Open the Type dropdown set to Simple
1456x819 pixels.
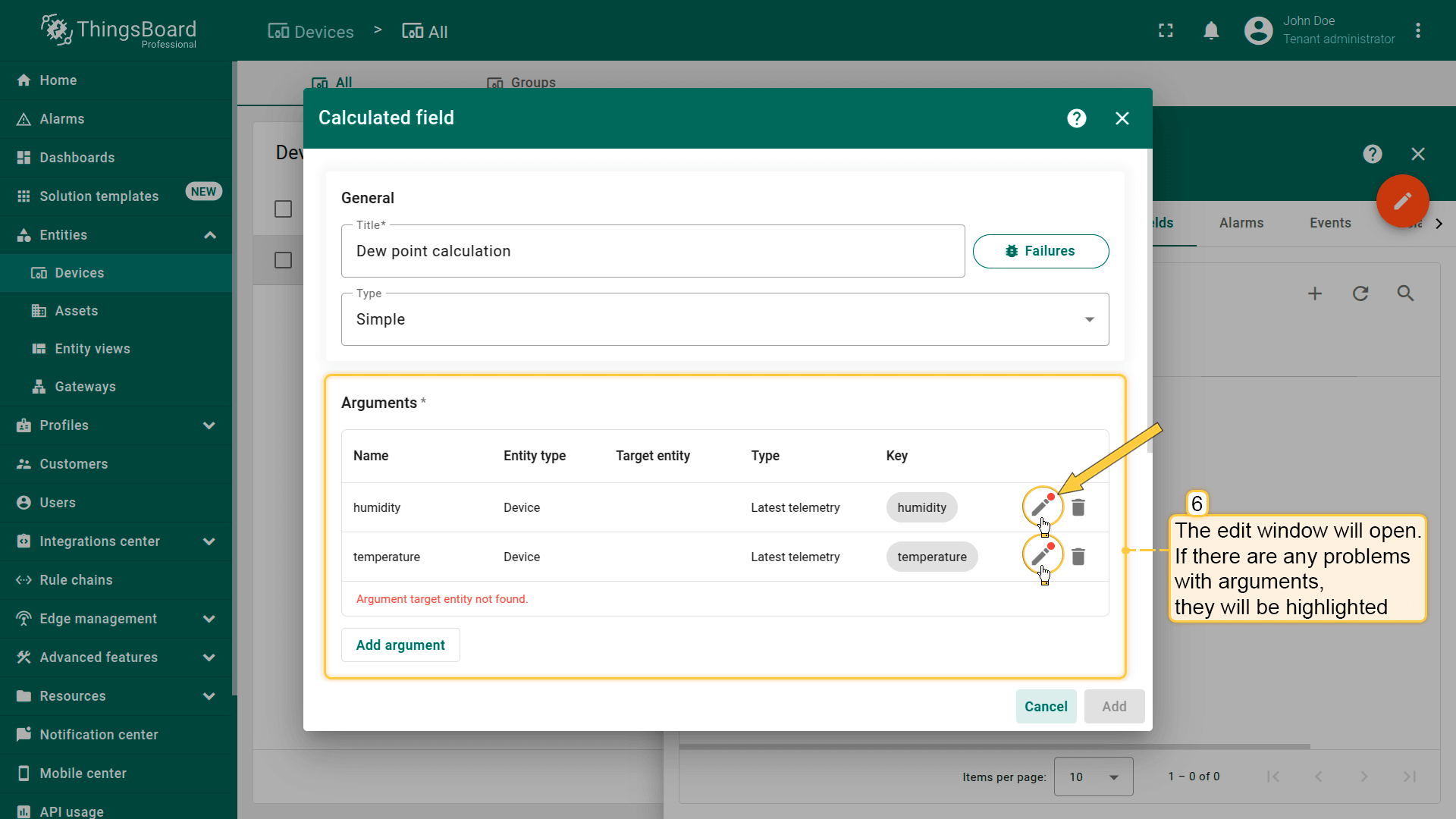click(724, 319)
